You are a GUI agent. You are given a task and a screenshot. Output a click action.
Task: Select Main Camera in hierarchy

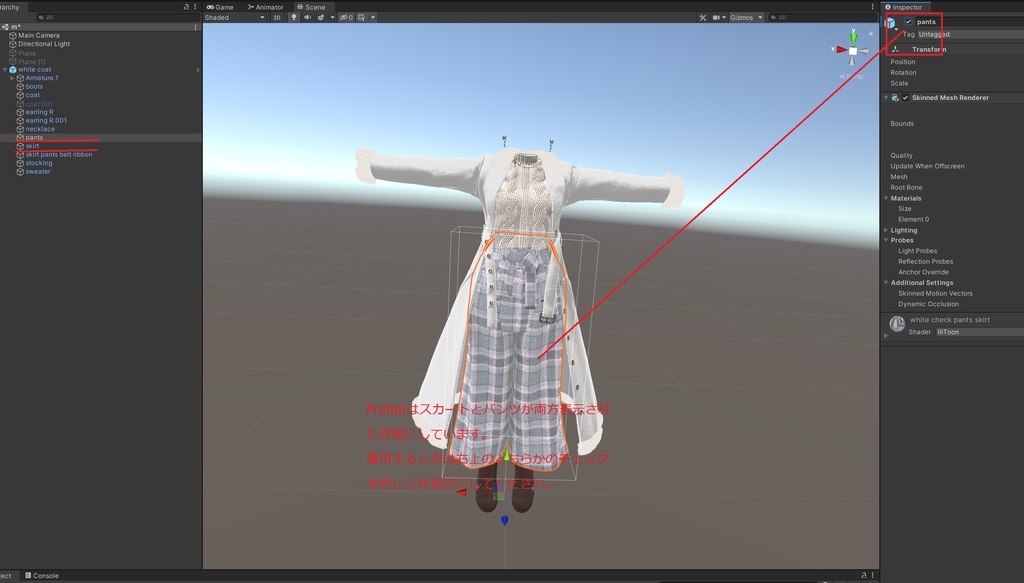tap(39, 35)
